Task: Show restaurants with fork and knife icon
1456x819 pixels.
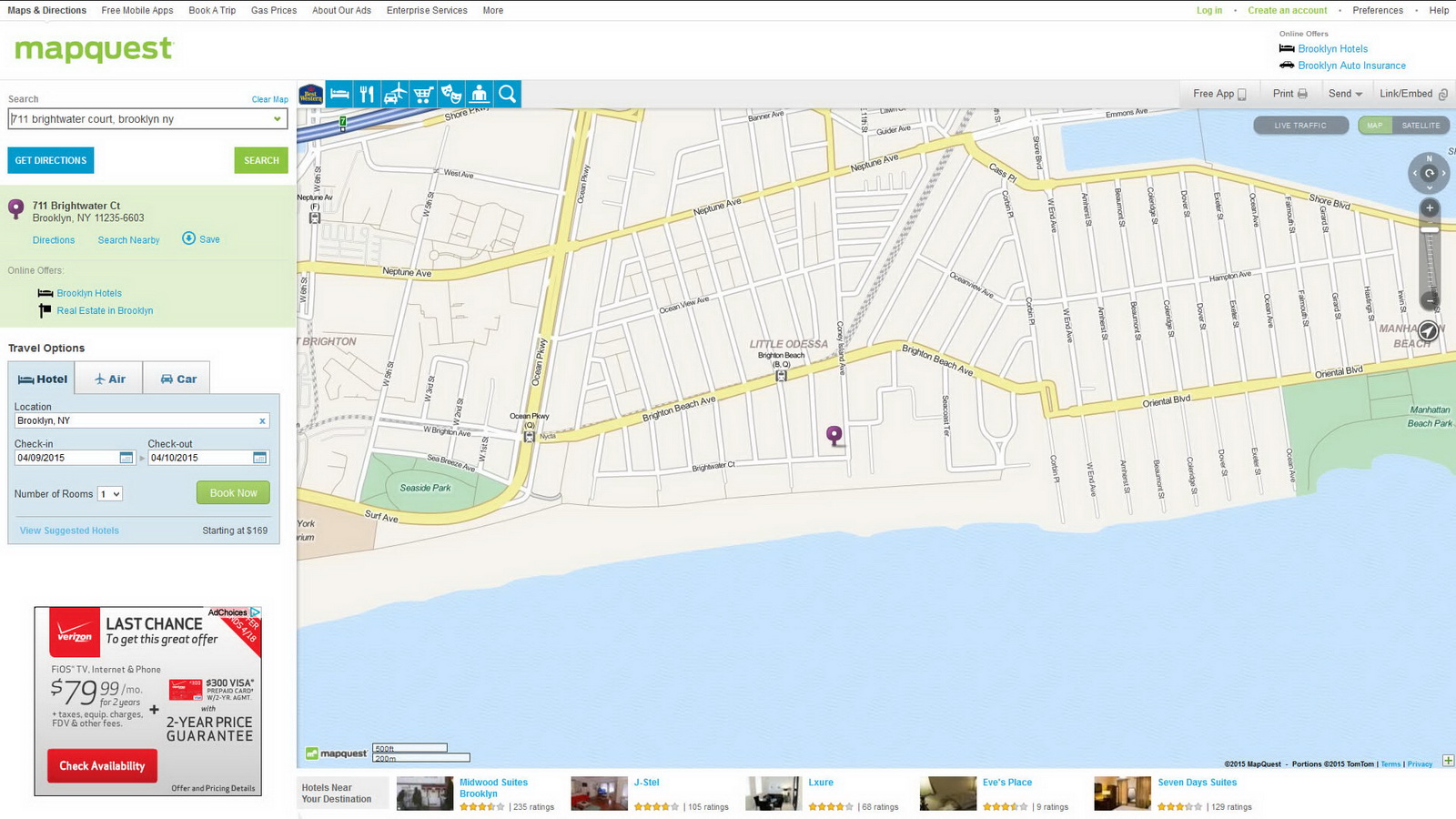Action: tap(367, 94)
